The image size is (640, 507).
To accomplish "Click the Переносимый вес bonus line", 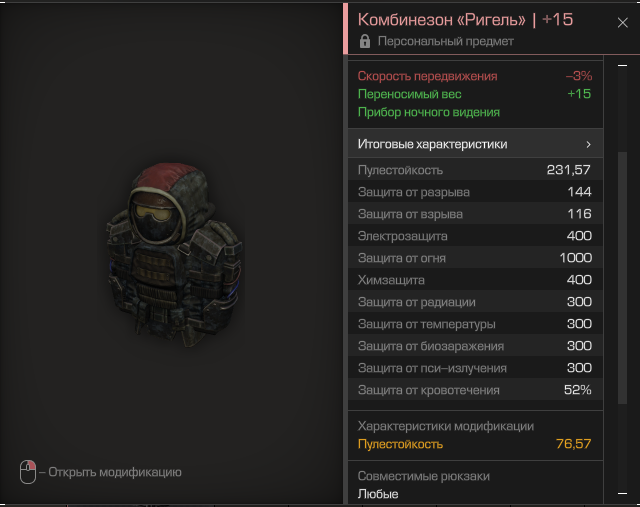I will pos(474,94).
